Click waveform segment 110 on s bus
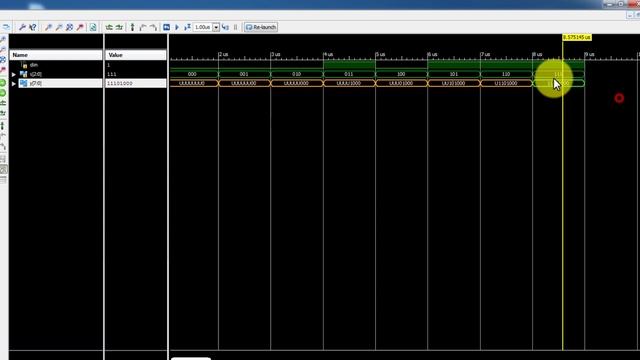The image size is (640, 360). pyautogui.click(x=506, y=74)
